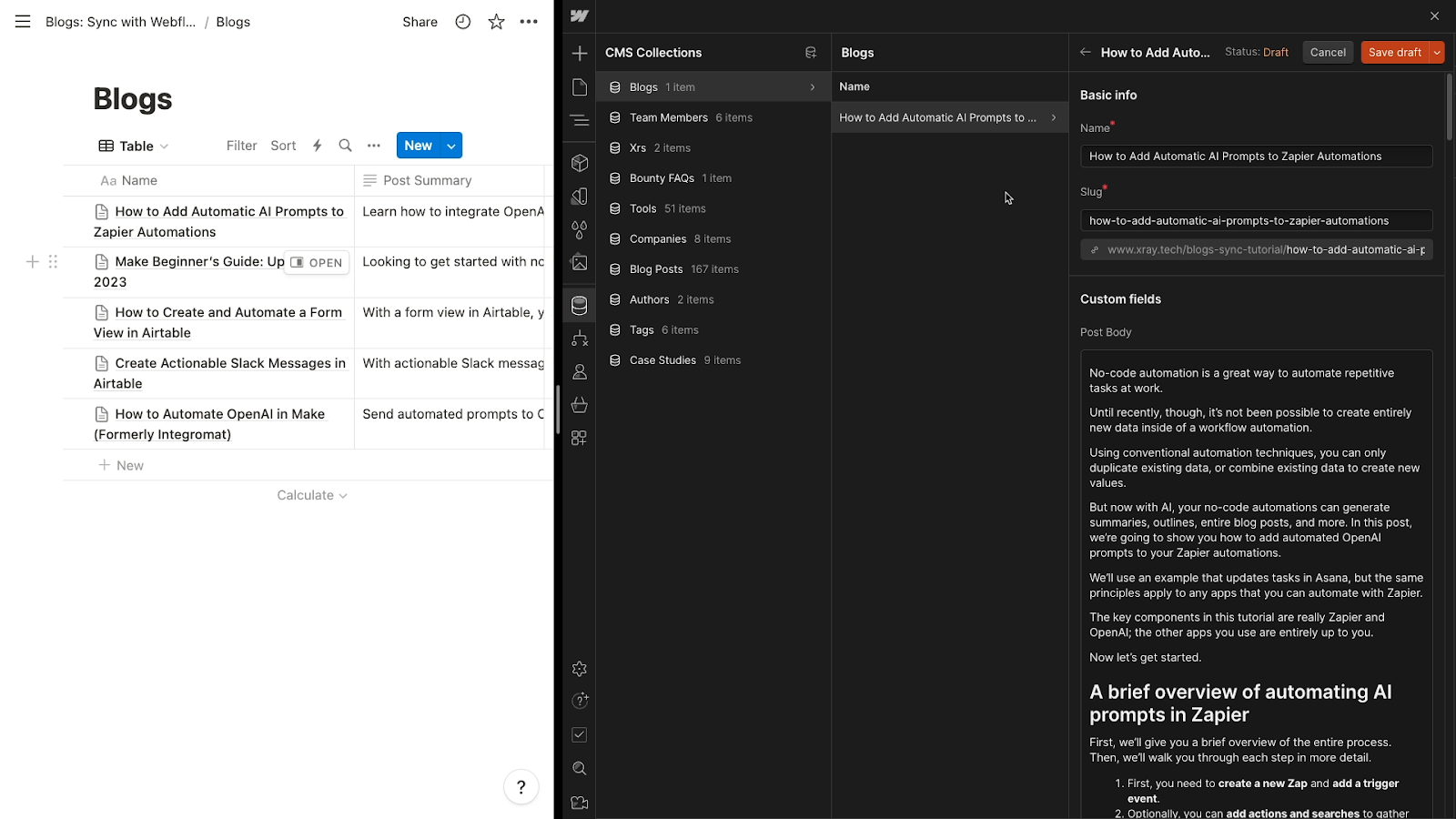The height and width of the screenshot is (819, 1456).
Task: Click the search icon in the Notion table toolbar
Action: (x=345, y=146)
